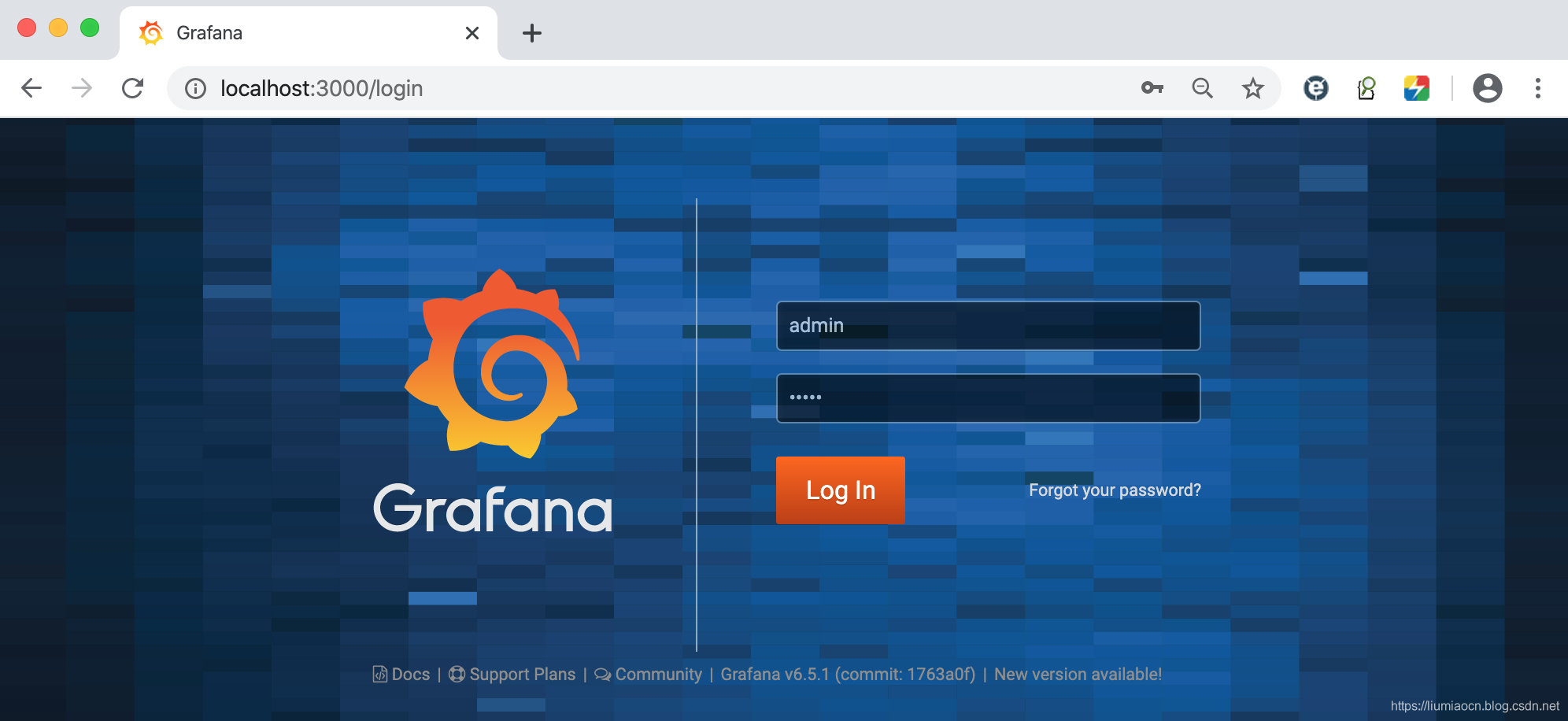The image size is (1568, 721).
Task: Open the Docs footer link
Action: [401, 675]
